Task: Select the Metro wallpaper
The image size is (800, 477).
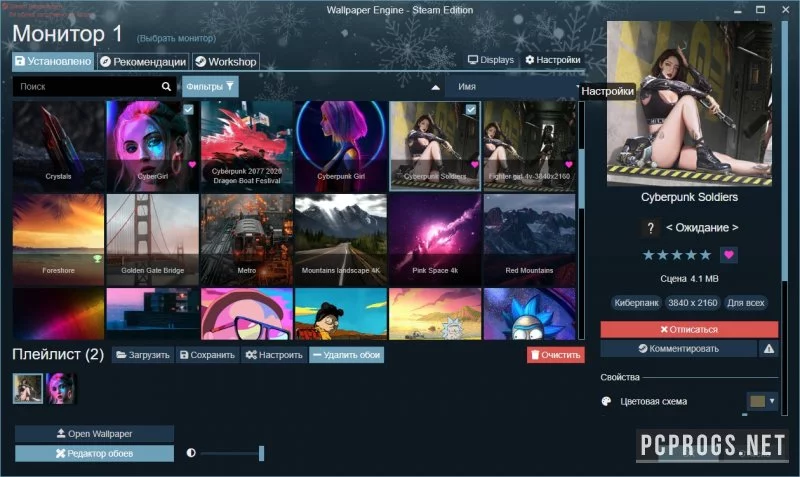Action: coord(247,240)
